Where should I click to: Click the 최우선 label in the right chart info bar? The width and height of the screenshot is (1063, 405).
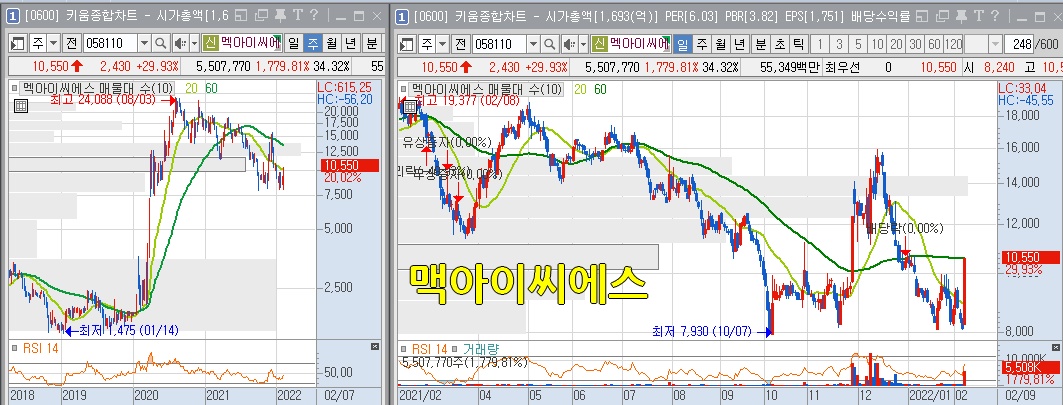842,67
